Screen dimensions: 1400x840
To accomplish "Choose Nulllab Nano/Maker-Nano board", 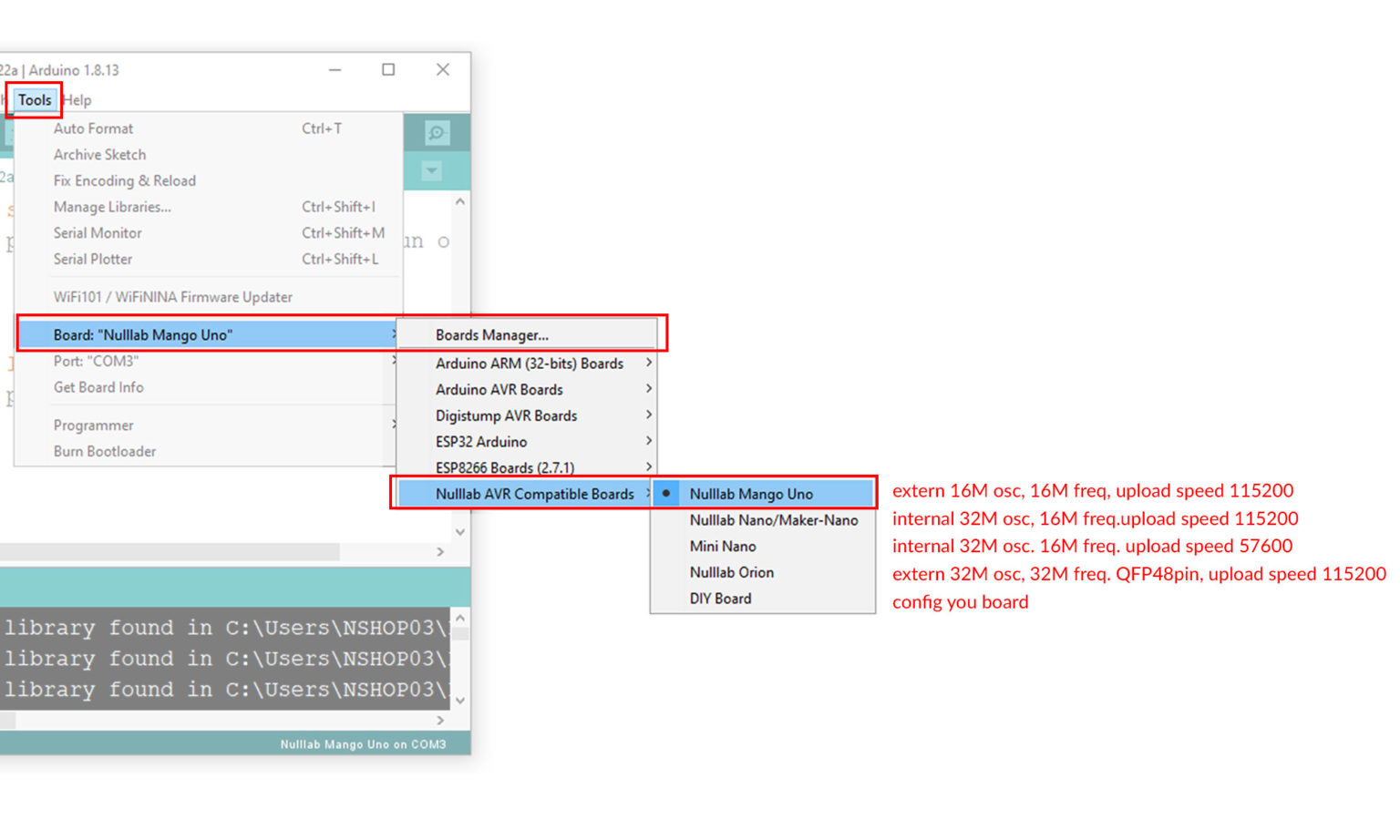I will click(773, 520).
